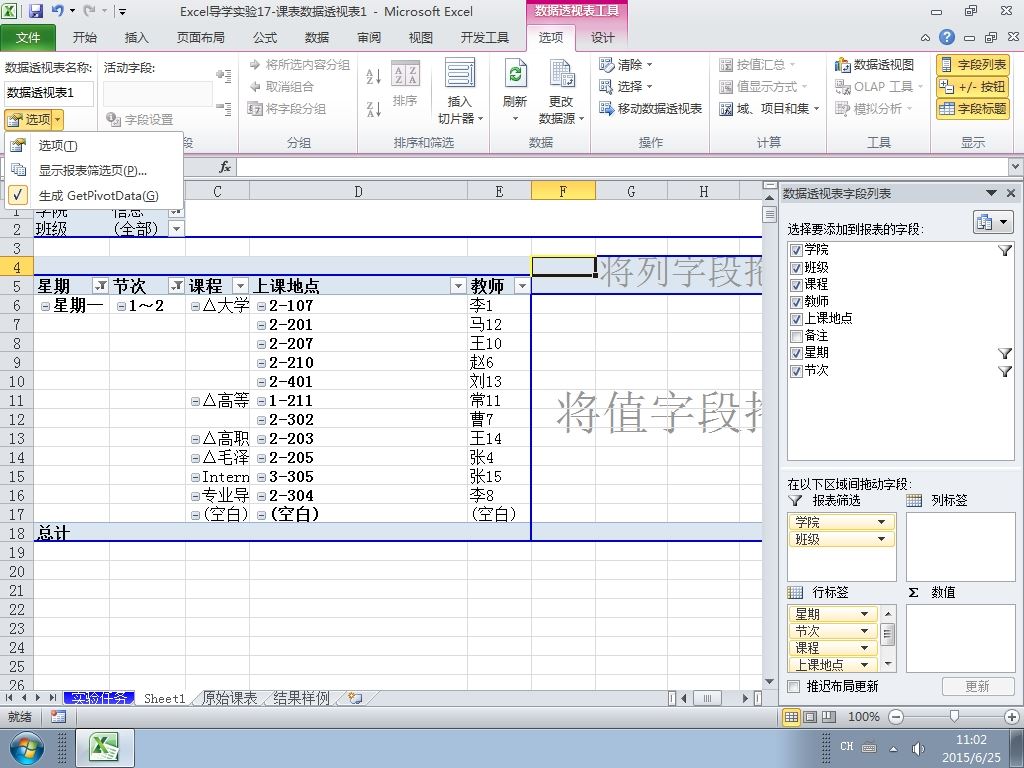The image size is (1024, 768).
Task: Click the 清除 (Clear) button
Action: click(x=626, y=65)
